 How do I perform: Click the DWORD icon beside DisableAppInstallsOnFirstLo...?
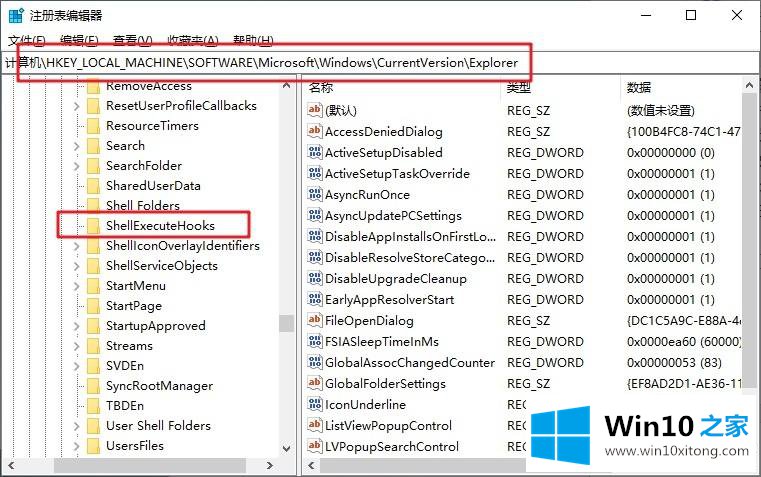tap(314, 236)
